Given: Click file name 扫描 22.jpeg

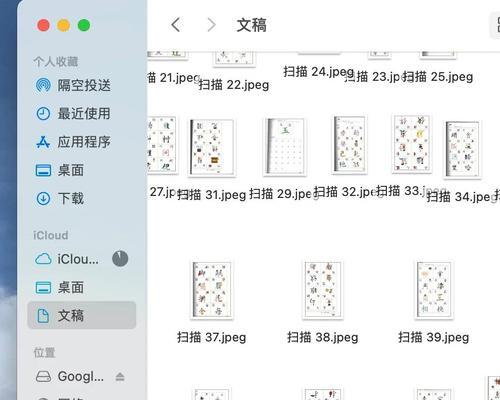Looking at the screenshot, I should 234,85.
